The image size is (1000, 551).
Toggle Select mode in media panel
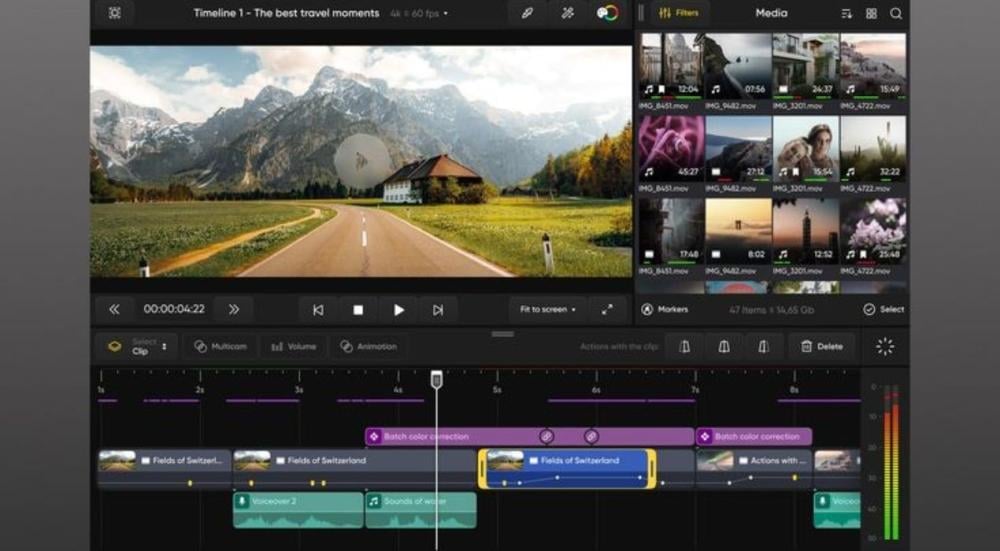click(x=883, y=310)
